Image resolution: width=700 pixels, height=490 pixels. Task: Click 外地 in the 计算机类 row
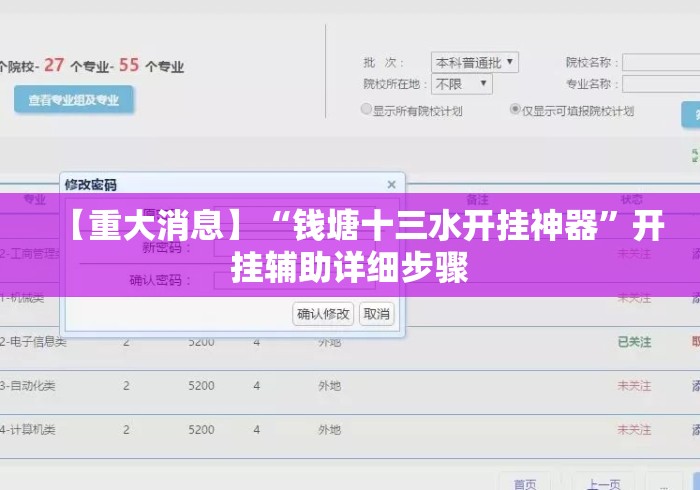pos(329,430)
